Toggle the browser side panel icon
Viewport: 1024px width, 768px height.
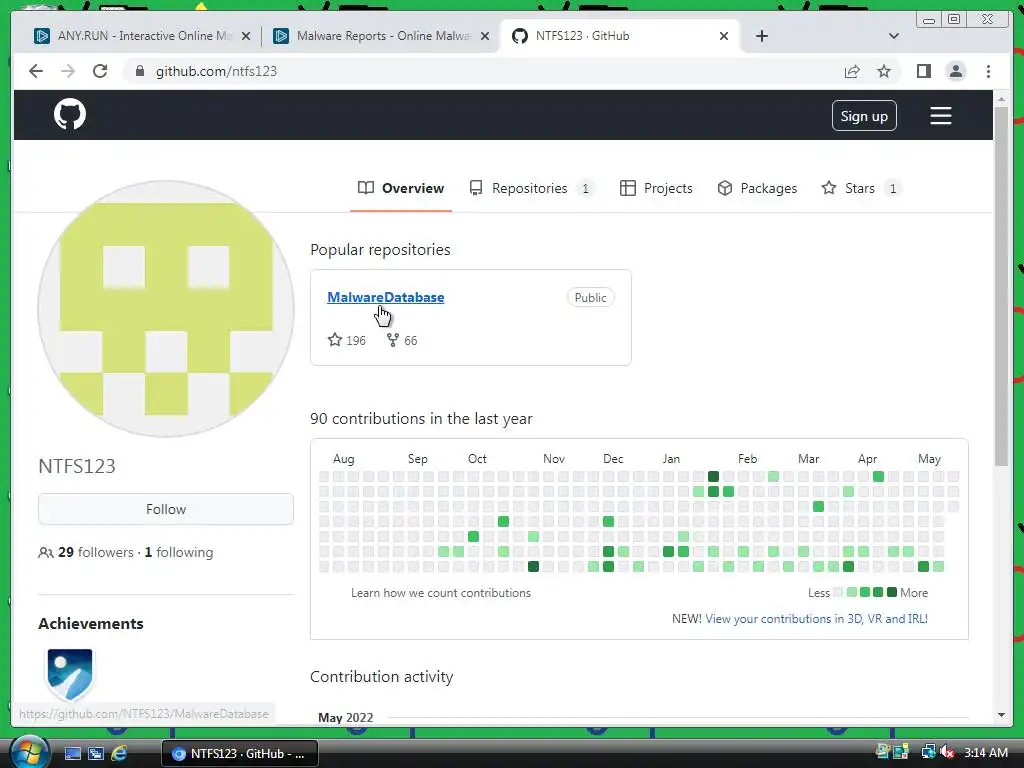click(x=923, y=71)
